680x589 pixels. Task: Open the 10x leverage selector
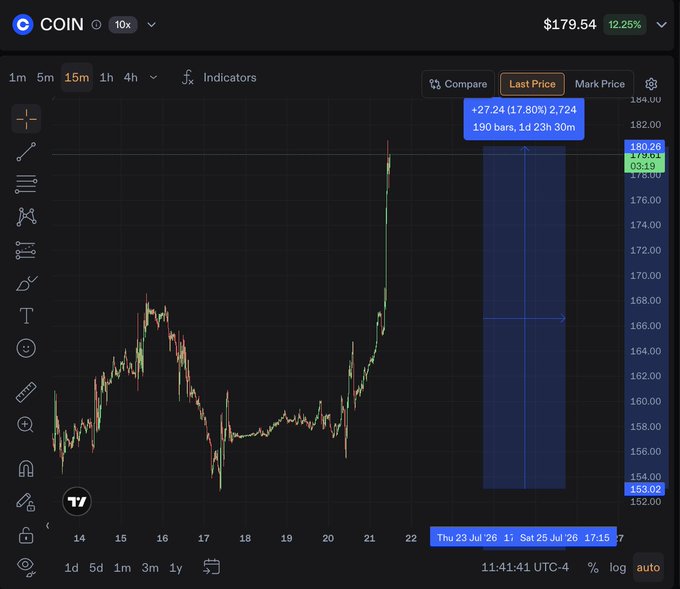(123, 25)
